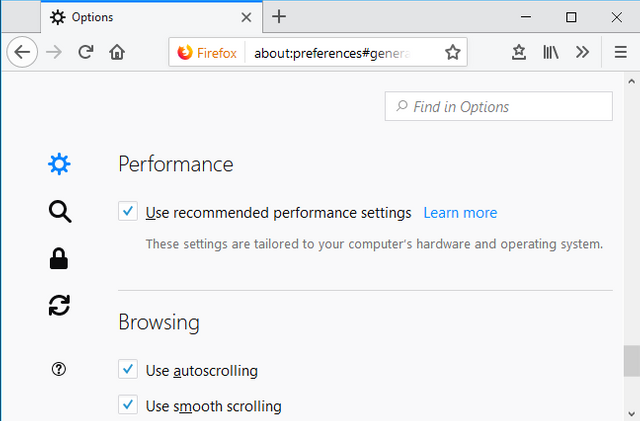The height and width of the screenshot is (421, 640).
Task: Open Firefox Support help icon
Action: tap(59, 369)
